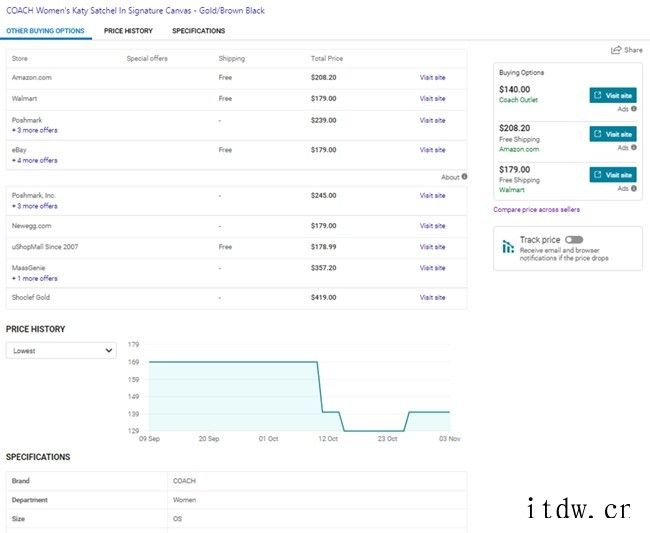
Task: Click the Special offers column header
Action: click(147, 59)
